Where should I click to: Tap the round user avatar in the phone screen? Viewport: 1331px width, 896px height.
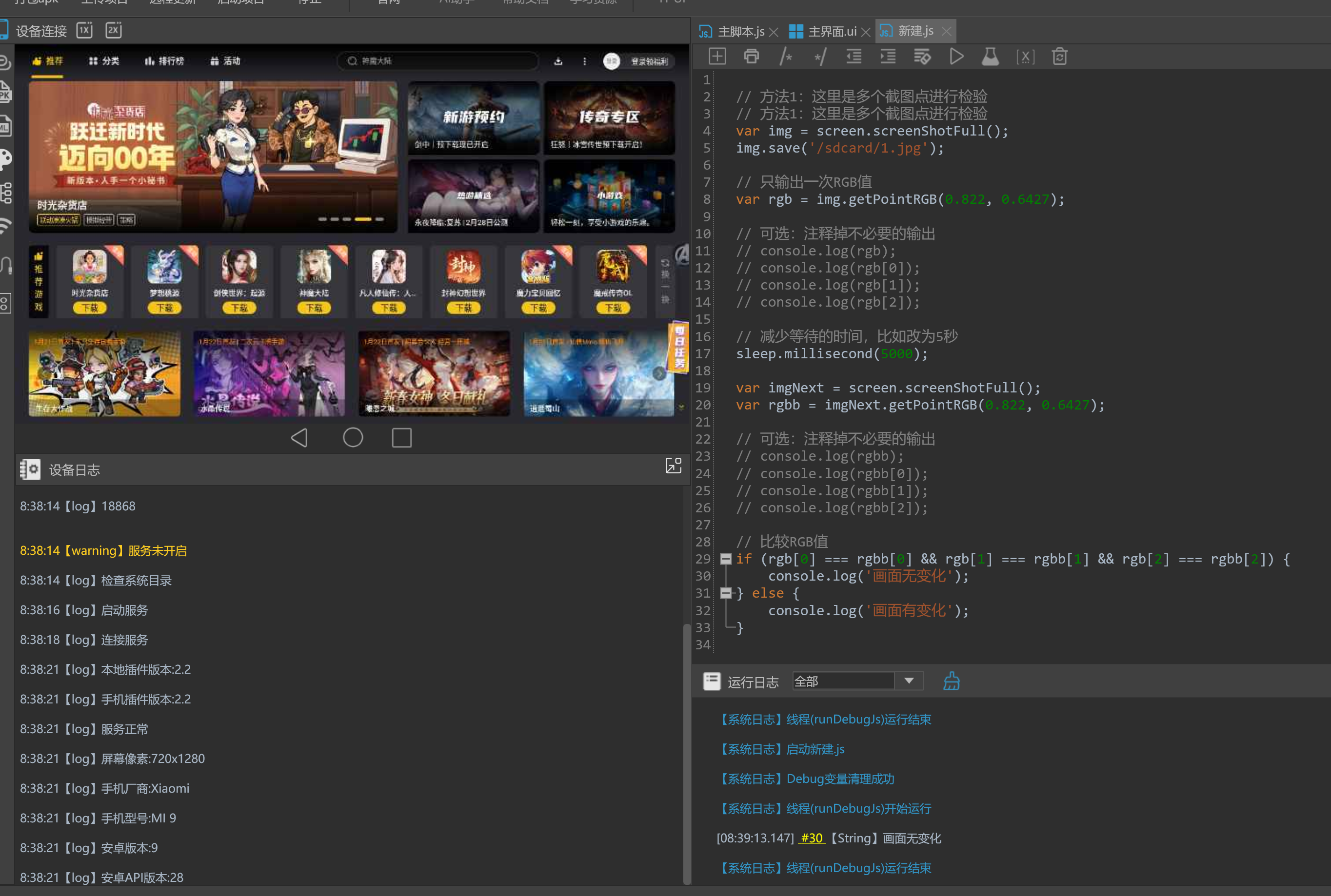pyautogui.click(x=612, y=61)
